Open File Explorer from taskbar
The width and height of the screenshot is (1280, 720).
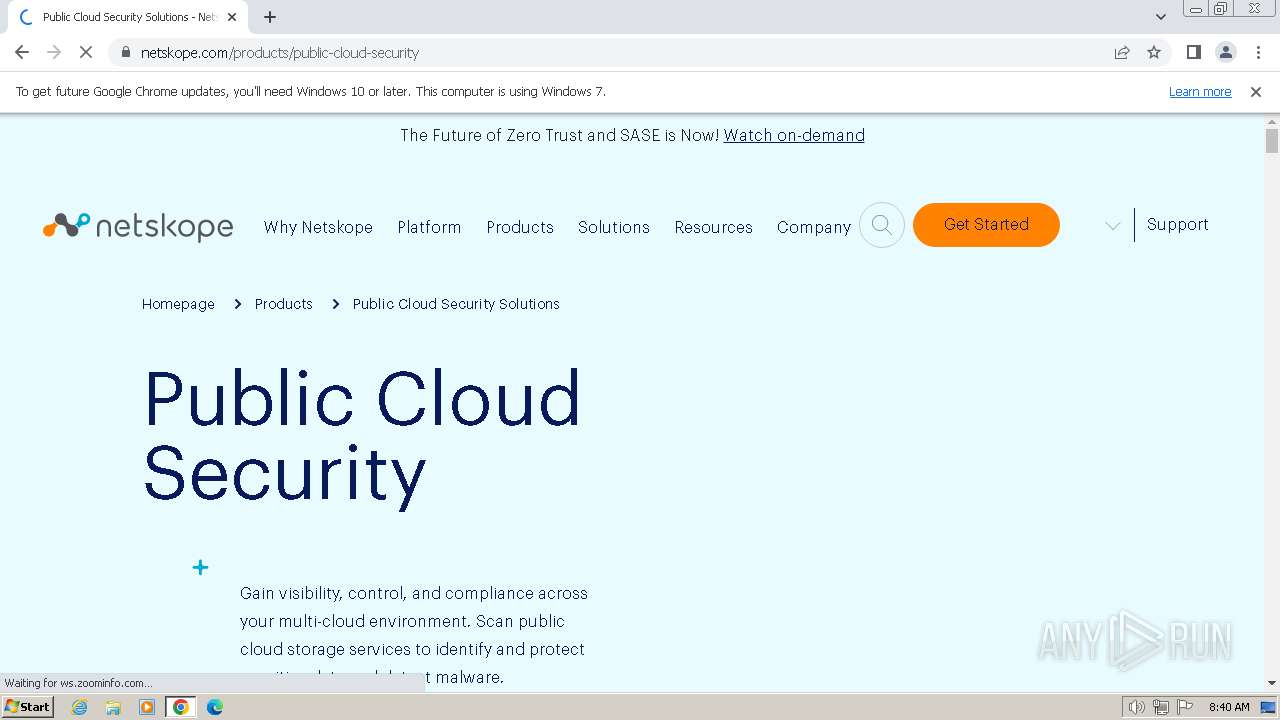tap(113, 707)
